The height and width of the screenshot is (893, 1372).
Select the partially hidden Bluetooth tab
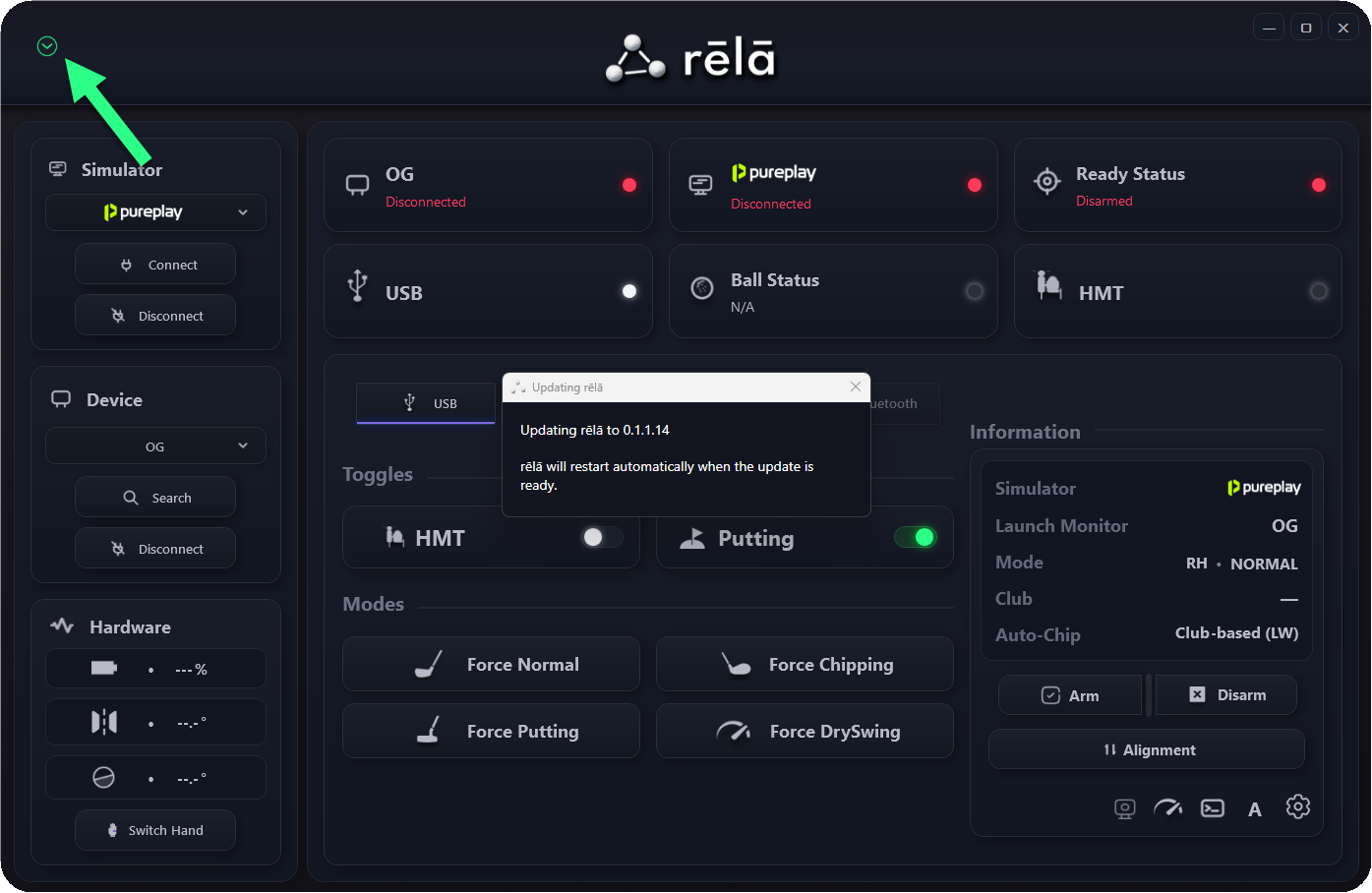pos(903,403)
